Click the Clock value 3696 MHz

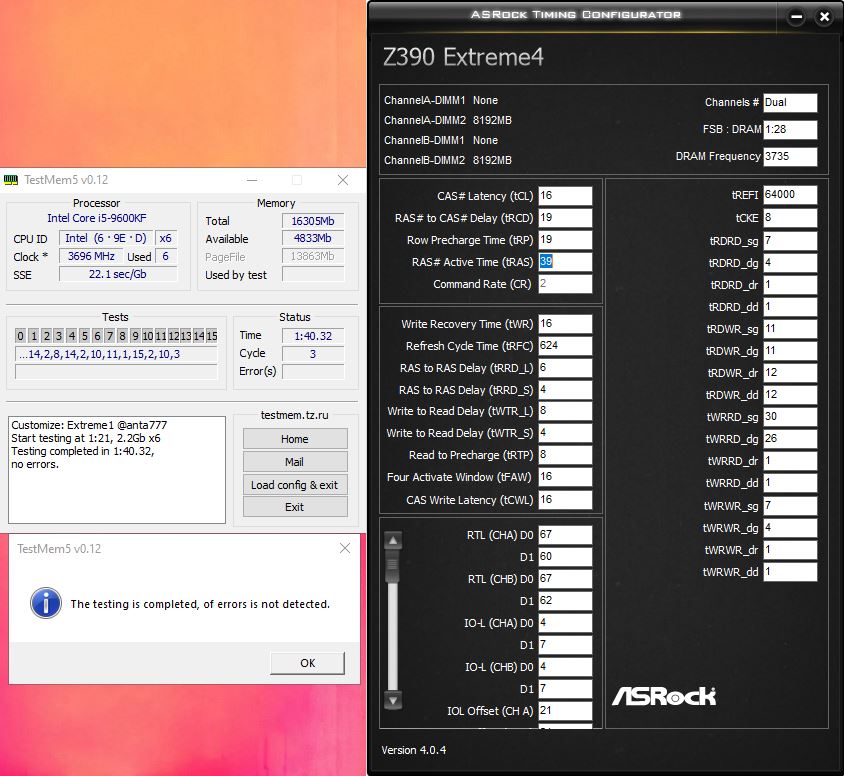pos(91,256)
